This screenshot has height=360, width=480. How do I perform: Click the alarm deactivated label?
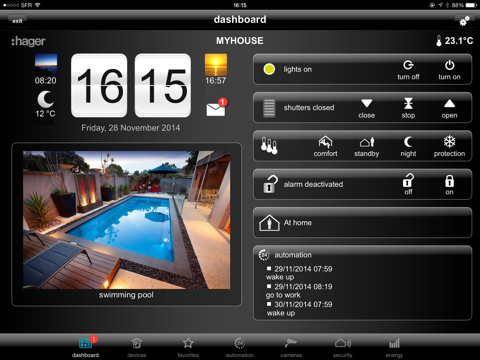click(x=313, y=184)
